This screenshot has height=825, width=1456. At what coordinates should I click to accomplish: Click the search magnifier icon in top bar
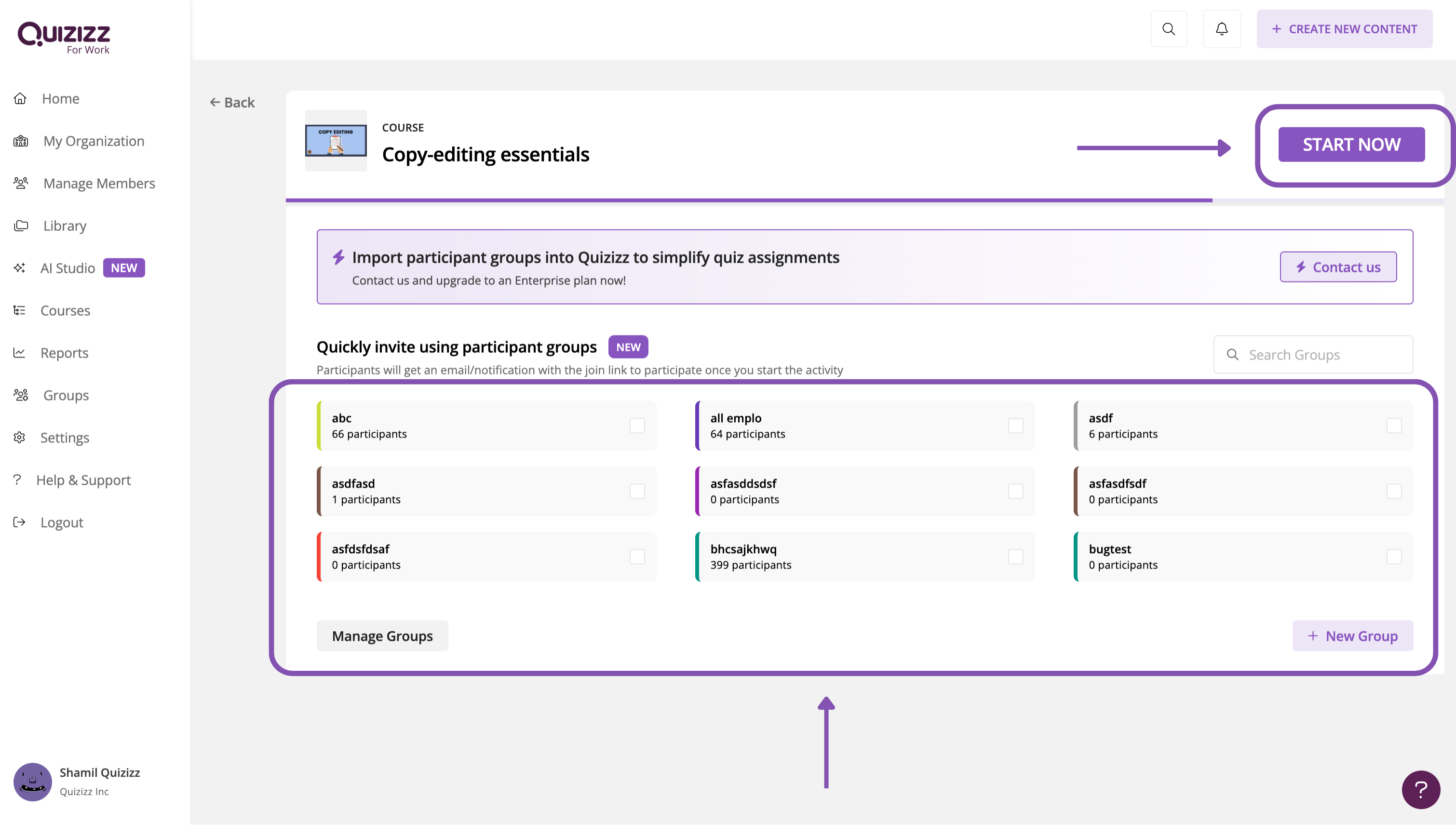(1168, 29)
